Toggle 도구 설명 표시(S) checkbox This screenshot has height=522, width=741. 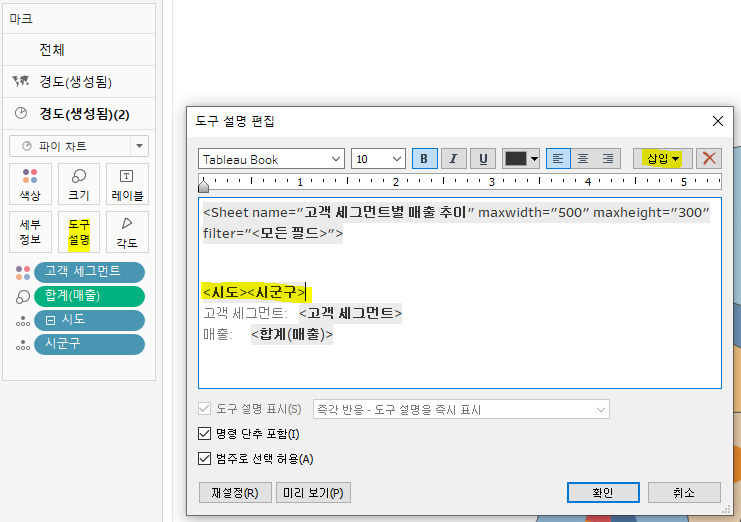point(204,409)
